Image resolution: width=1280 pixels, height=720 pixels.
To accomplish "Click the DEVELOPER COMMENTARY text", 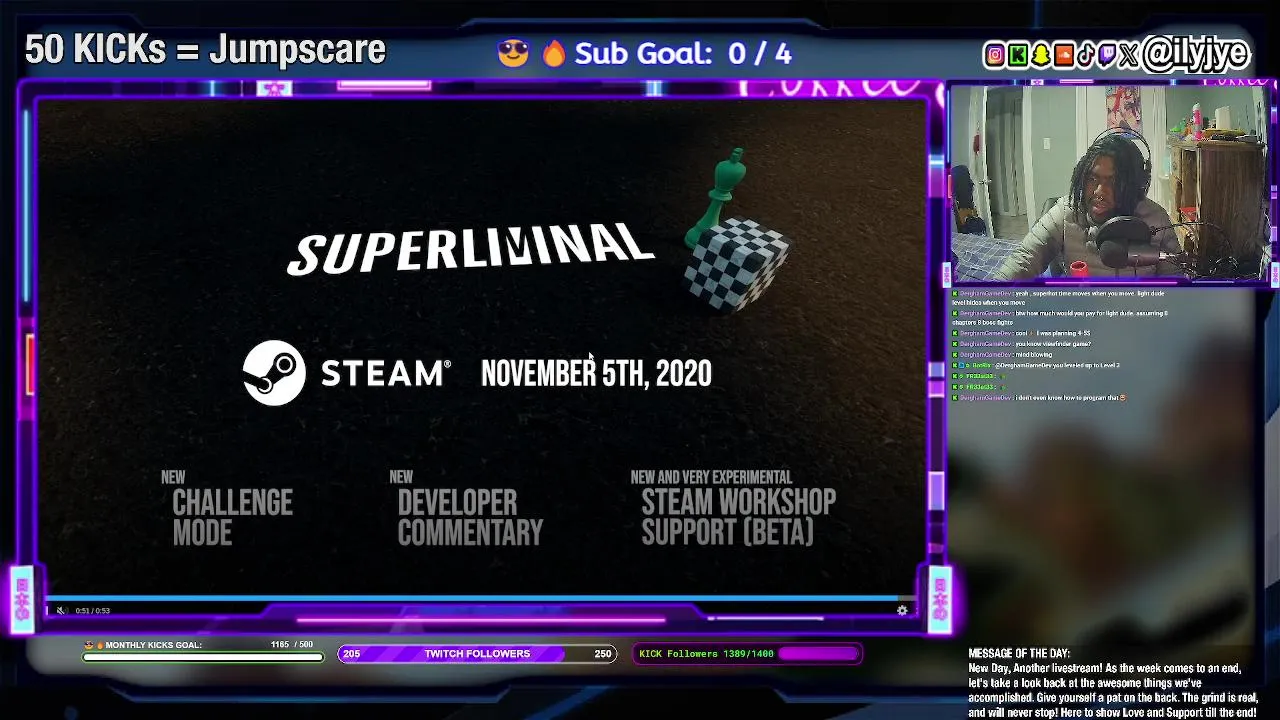I will pos(470,517).
